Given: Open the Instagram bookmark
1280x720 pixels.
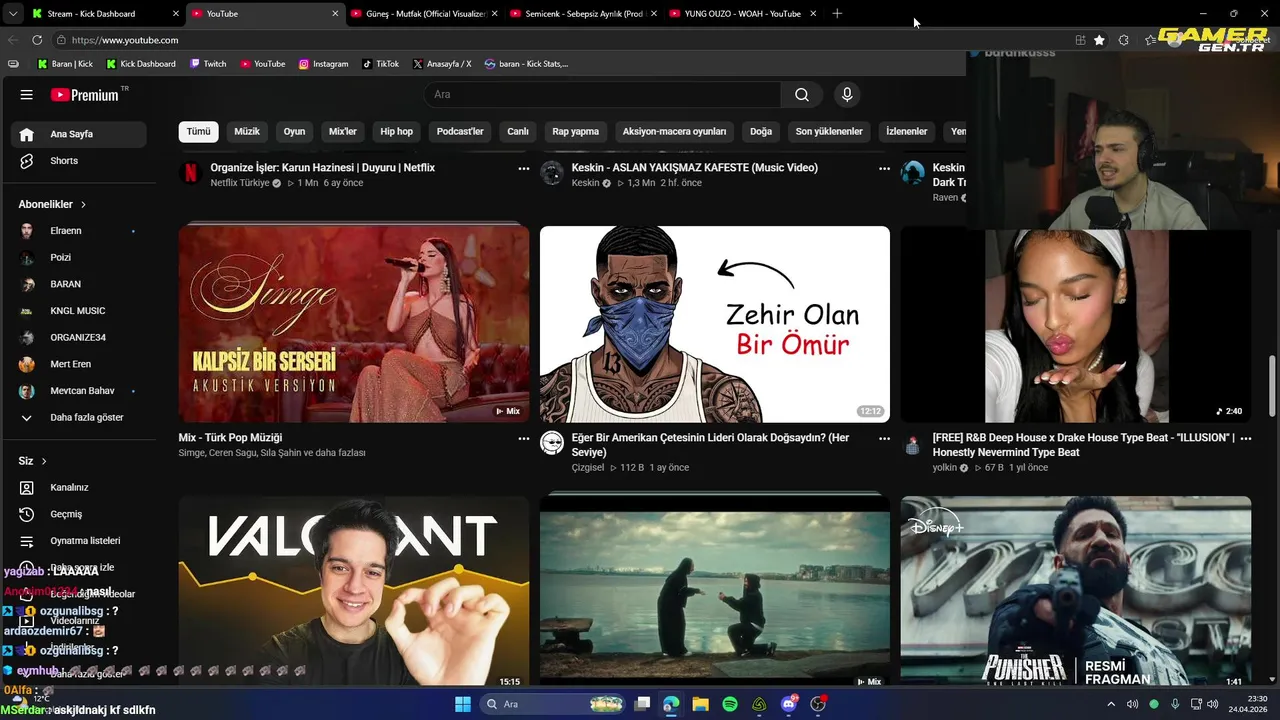Looking at the screenshot, I should tap(323, 64).
